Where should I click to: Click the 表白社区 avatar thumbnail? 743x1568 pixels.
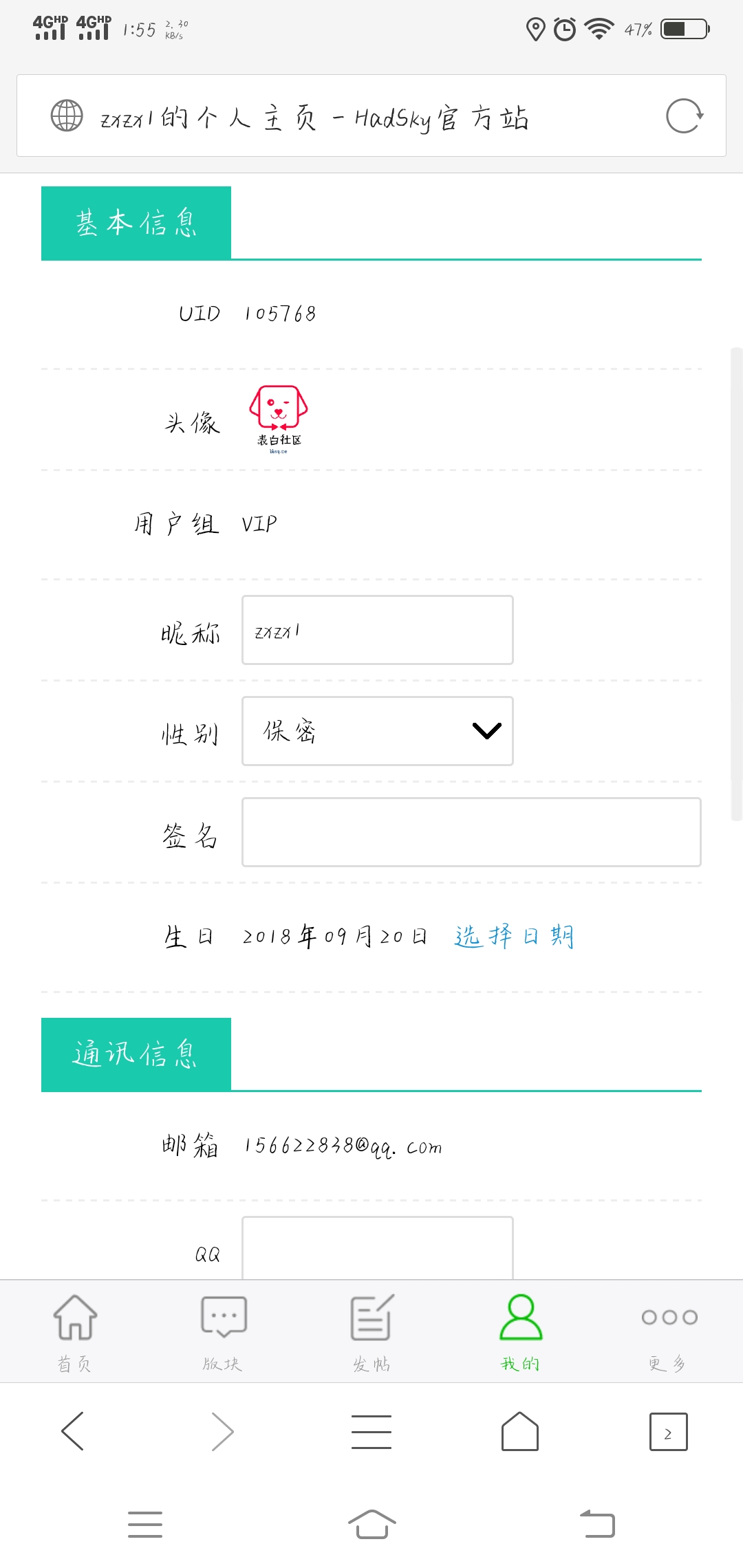click(279, 419)
